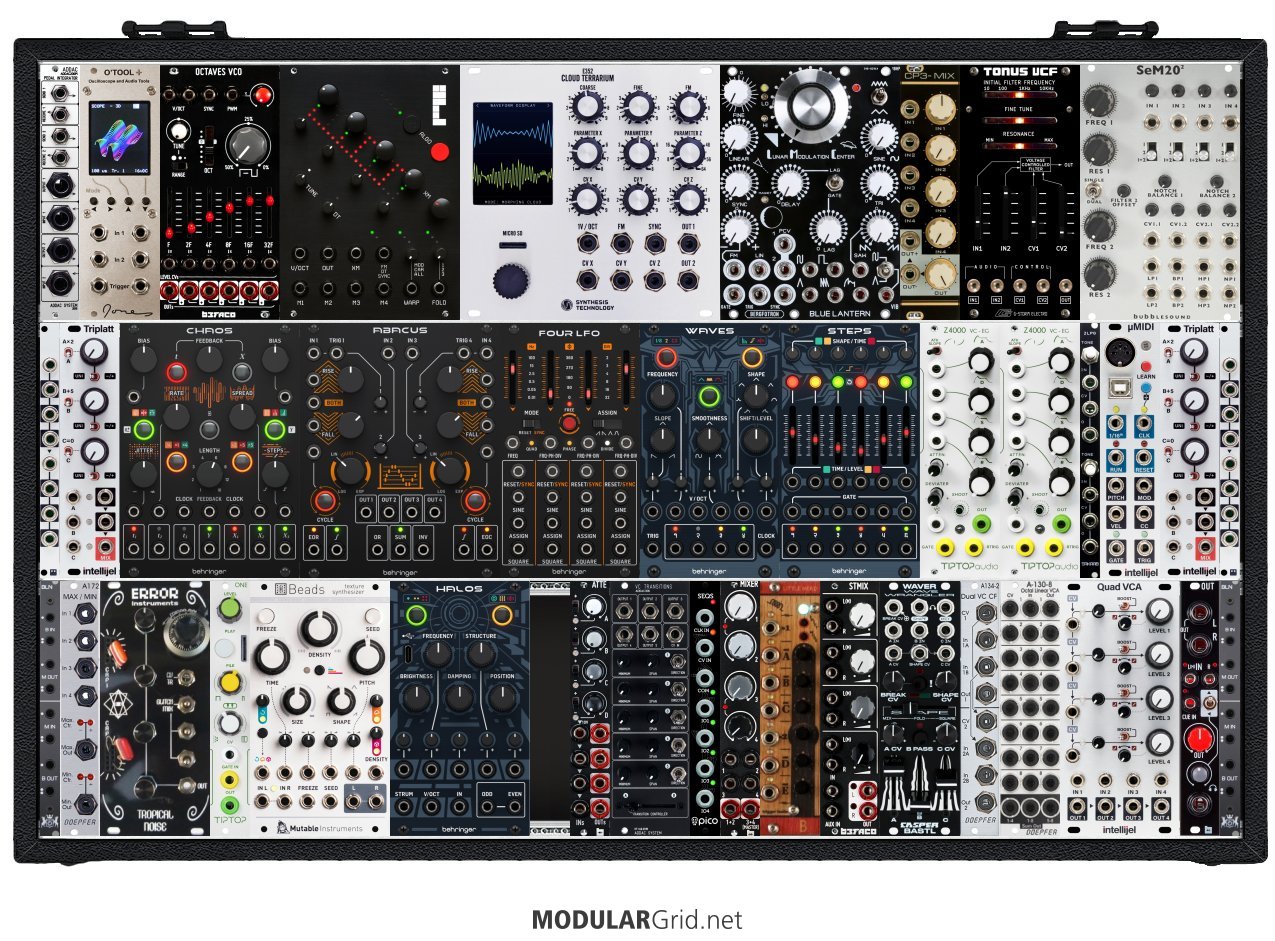
Task: Click the FREQ 1 knob on SeM20
Action: click(x=1098, y=102)
